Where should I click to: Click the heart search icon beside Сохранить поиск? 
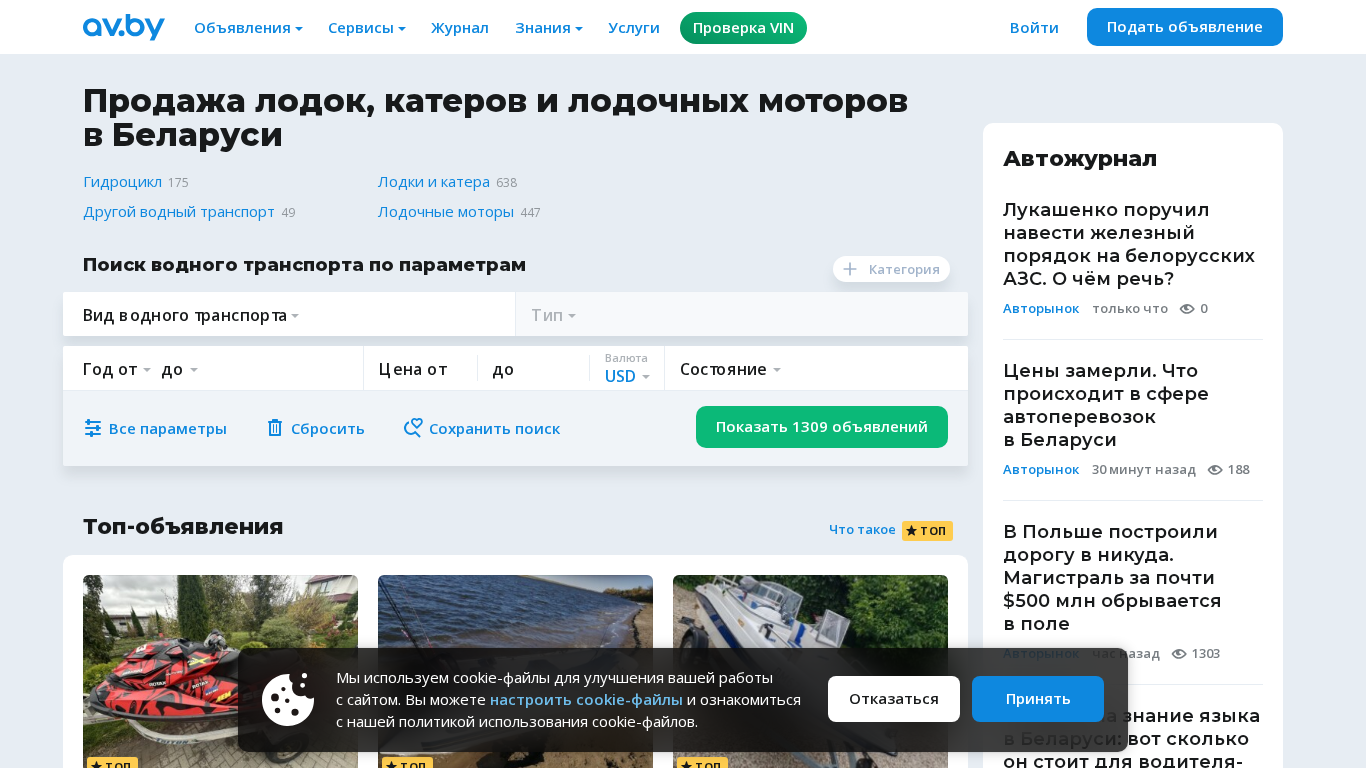(413, 428)
